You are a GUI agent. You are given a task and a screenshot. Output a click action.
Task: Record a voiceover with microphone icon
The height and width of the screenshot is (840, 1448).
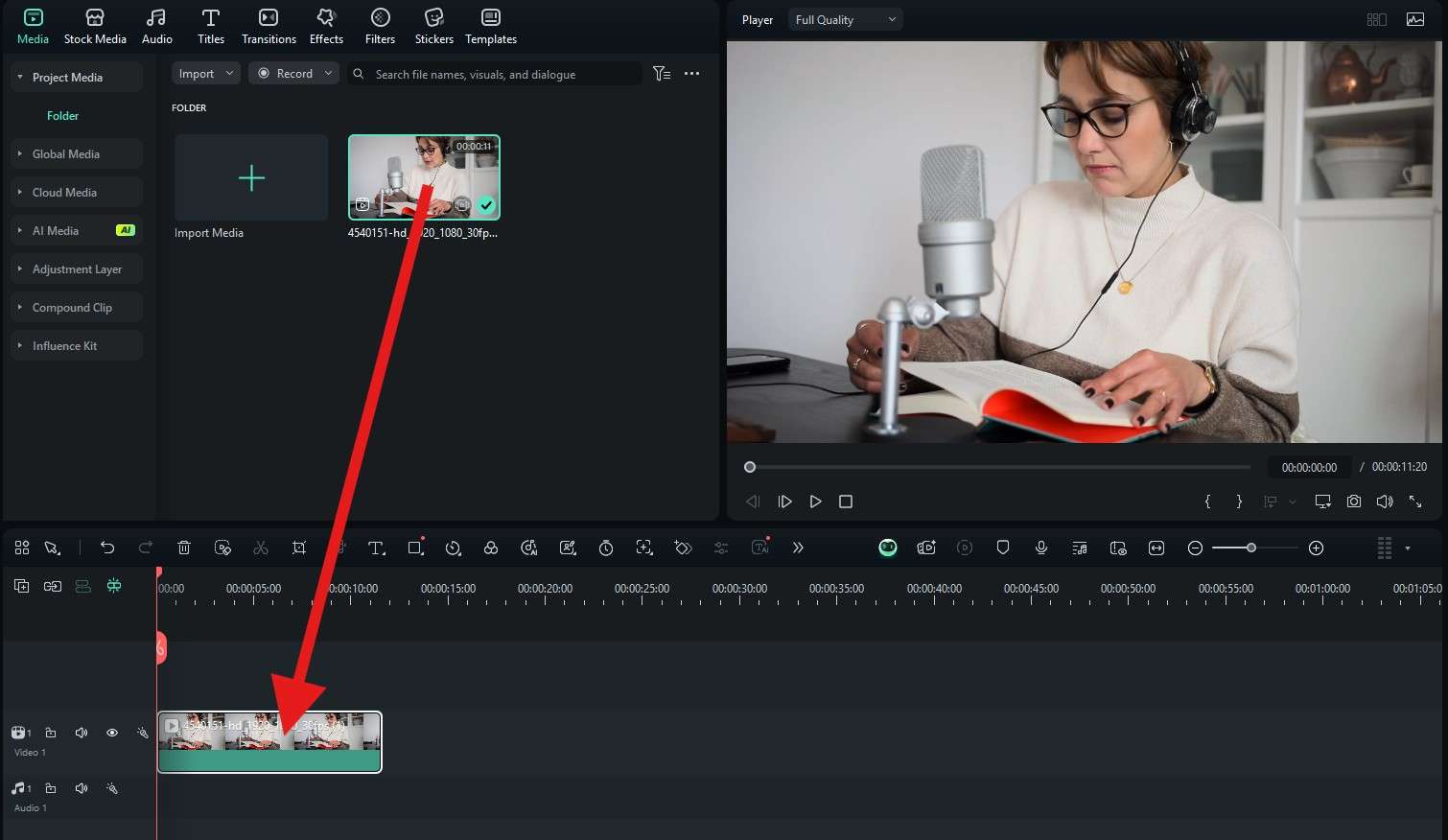coord(1041,548)
